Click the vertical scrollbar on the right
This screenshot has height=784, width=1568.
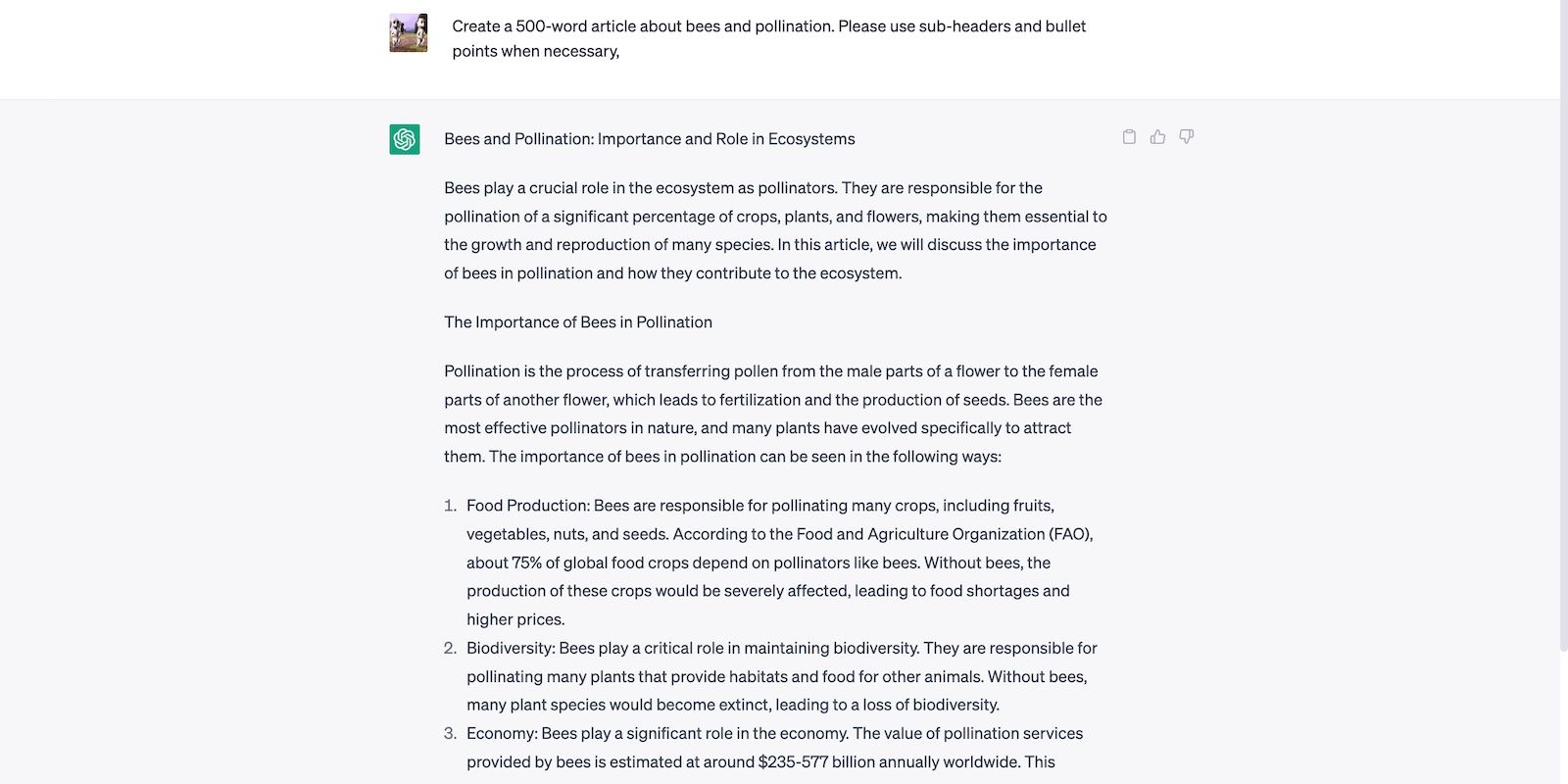(x=1563, y=323)
